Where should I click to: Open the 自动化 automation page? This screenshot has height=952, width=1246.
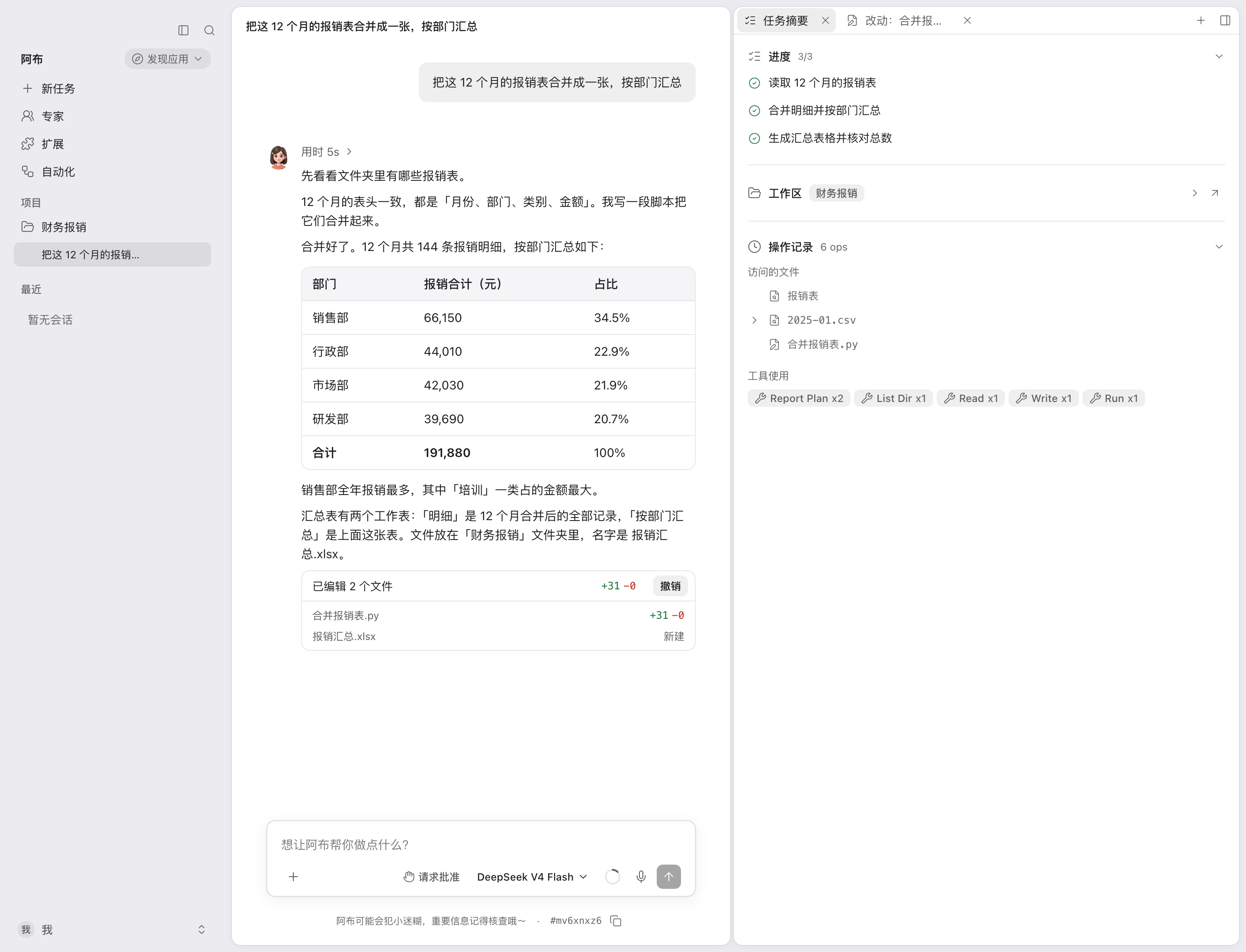click(x=112, y=172)
